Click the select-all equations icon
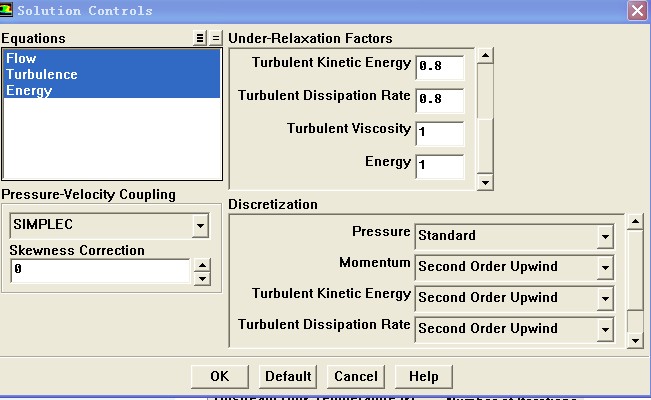 pyautogui.click(x=201, y=38)
